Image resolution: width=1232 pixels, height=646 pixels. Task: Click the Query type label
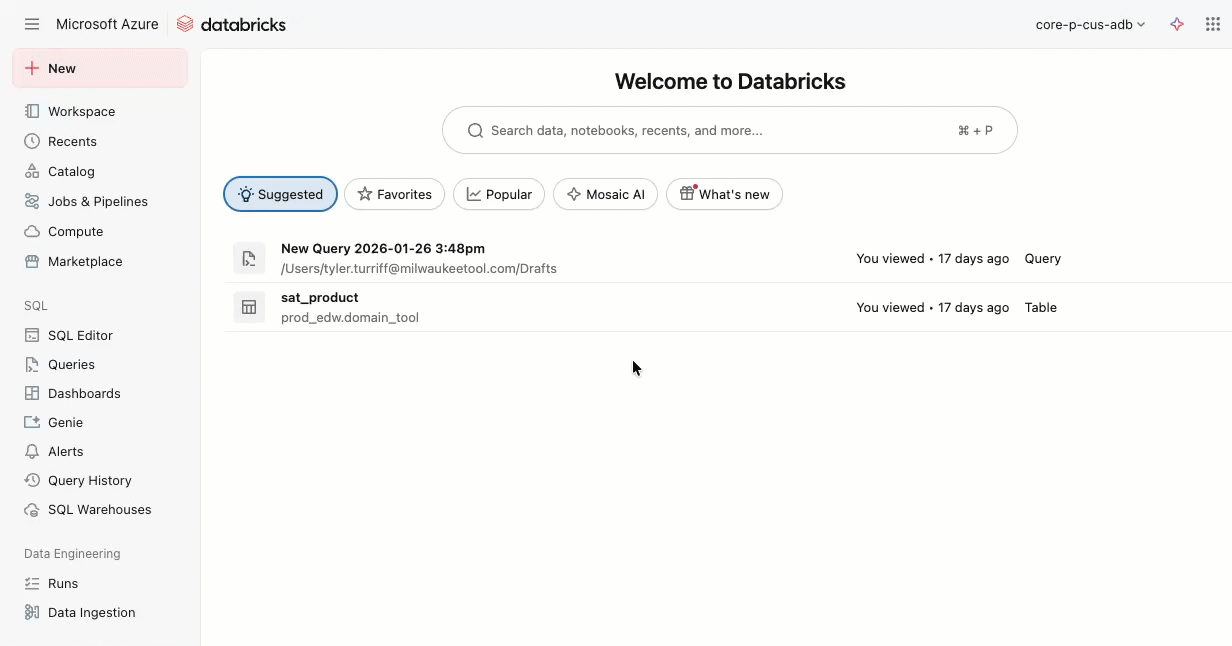1043,258
